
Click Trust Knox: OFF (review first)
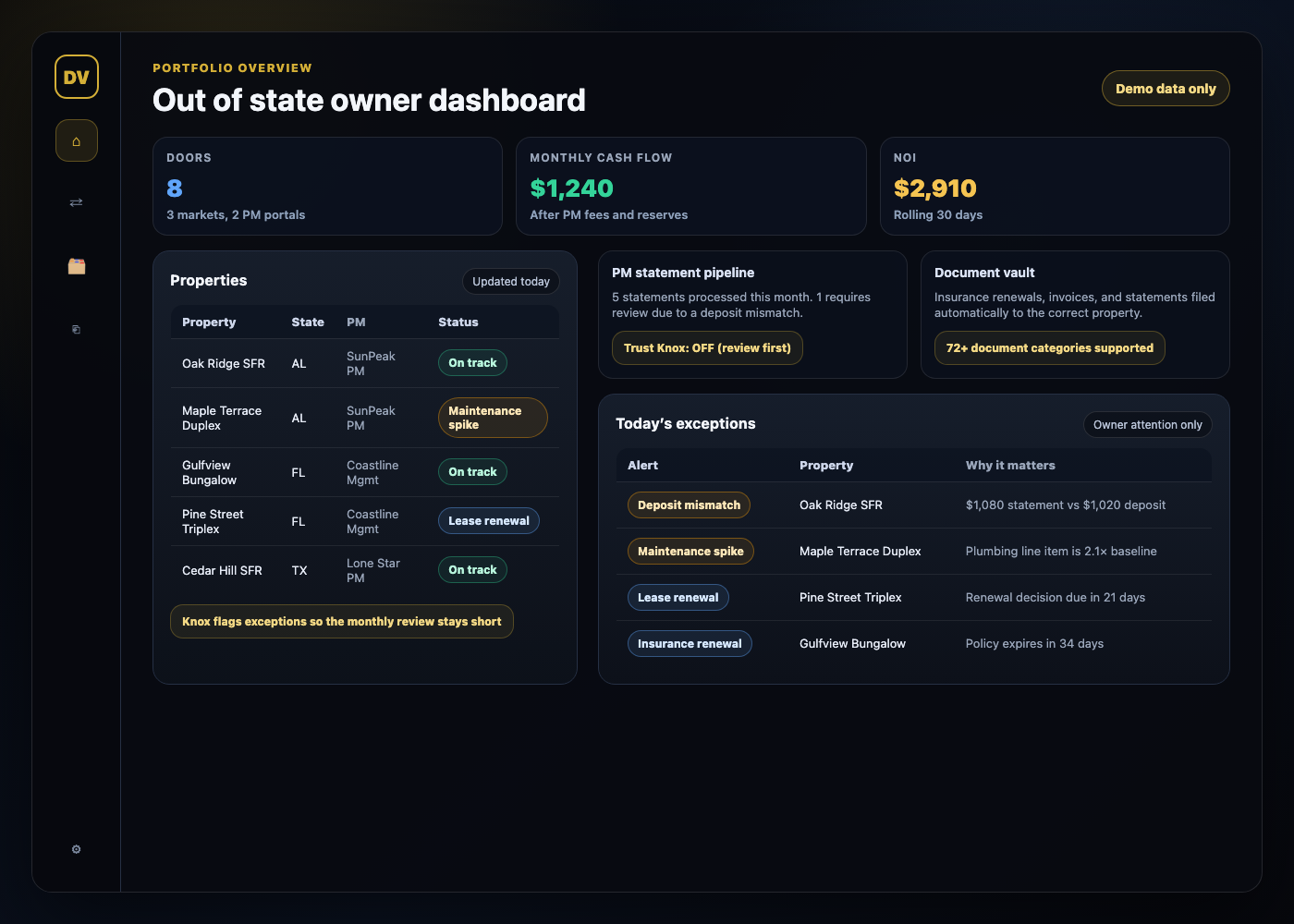point(707,348)
